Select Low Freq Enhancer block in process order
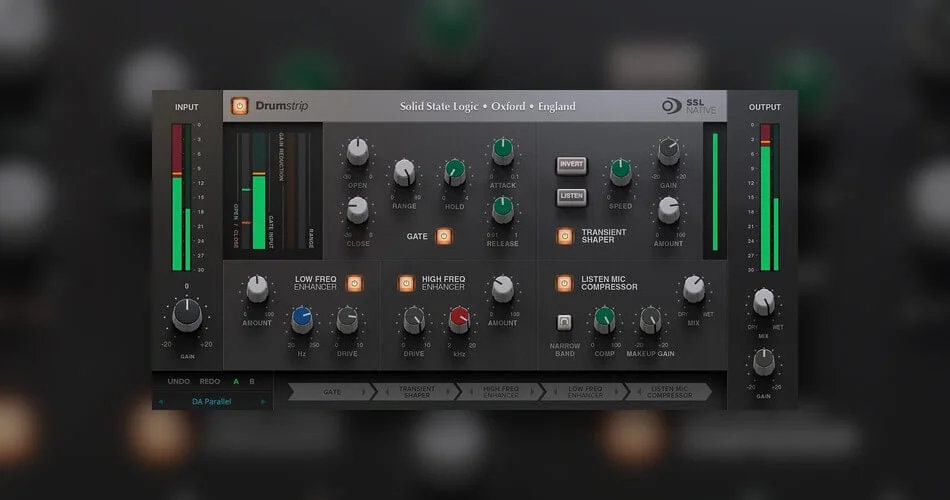The height and width of the screenshot is (500, 950). [x=585, y=392]
